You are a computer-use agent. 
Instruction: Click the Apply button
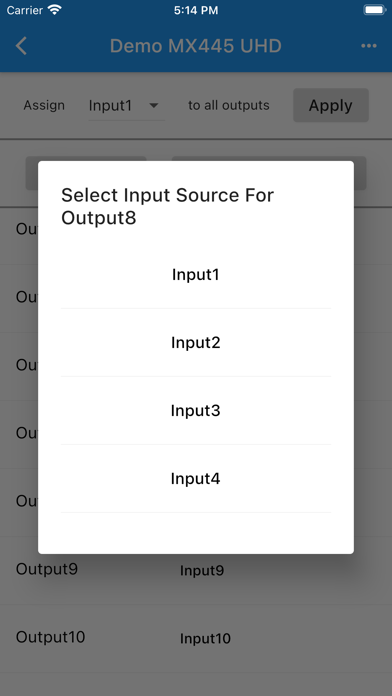(331, 105)
